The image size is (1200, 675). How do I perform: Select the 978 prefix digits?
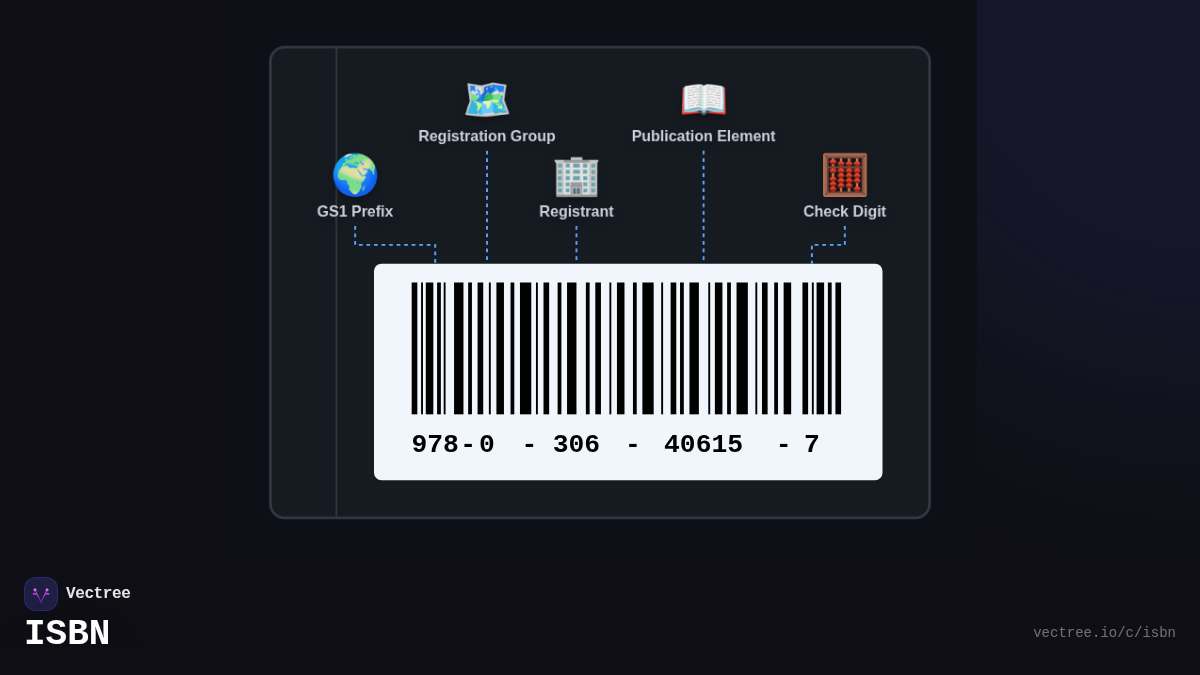(435, 444)
